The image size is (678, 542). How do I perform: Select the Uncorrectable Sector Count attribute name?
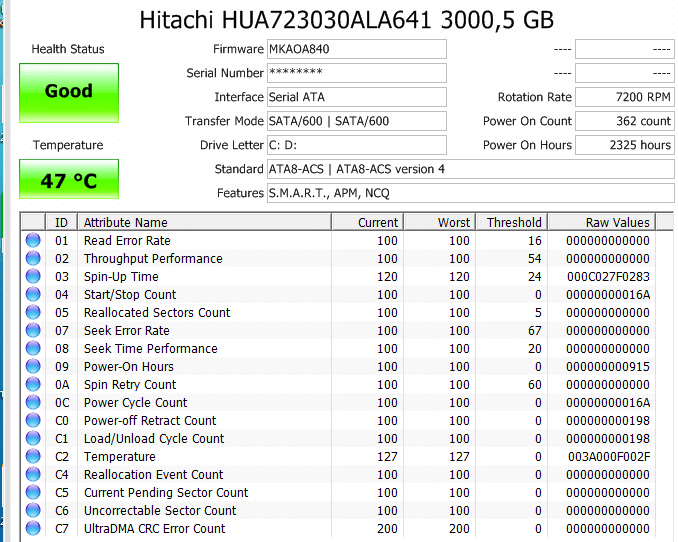click(x=160, y=510)
